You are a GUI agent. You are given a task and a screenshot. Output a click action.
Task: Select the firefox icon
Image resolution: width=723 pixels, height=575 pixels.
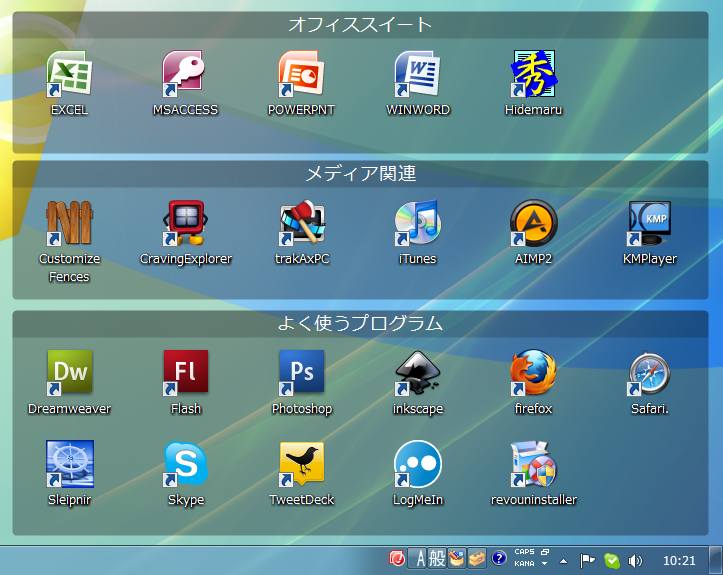[533, 373]
